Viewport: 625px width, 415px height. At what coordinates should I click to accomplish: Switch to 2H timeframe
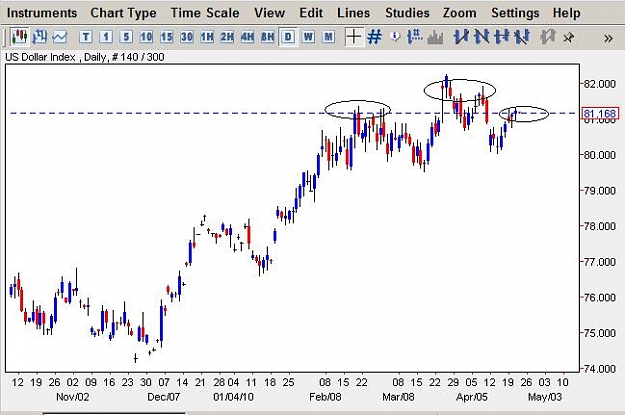pyautogui.click(x=227, y=37)
